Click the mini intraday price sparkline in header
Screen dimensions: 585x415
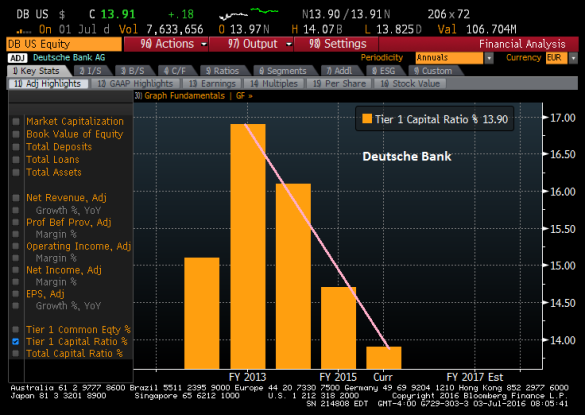[x=249, y=13]
